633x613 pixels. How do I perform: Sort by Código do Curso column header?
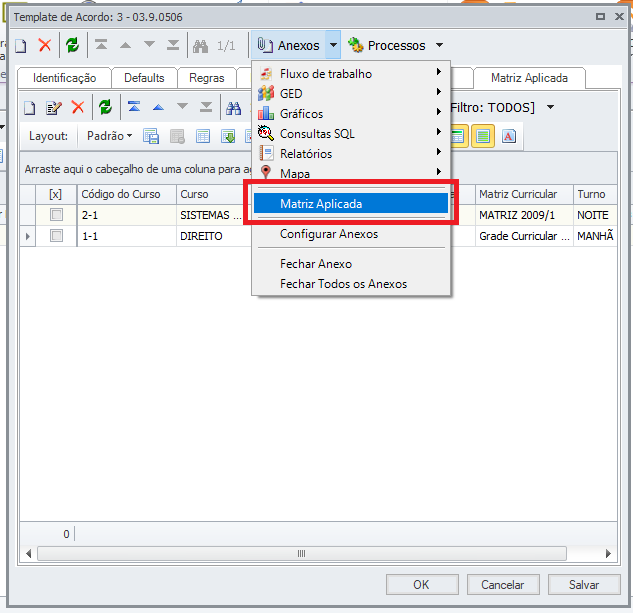coord(126,194)
